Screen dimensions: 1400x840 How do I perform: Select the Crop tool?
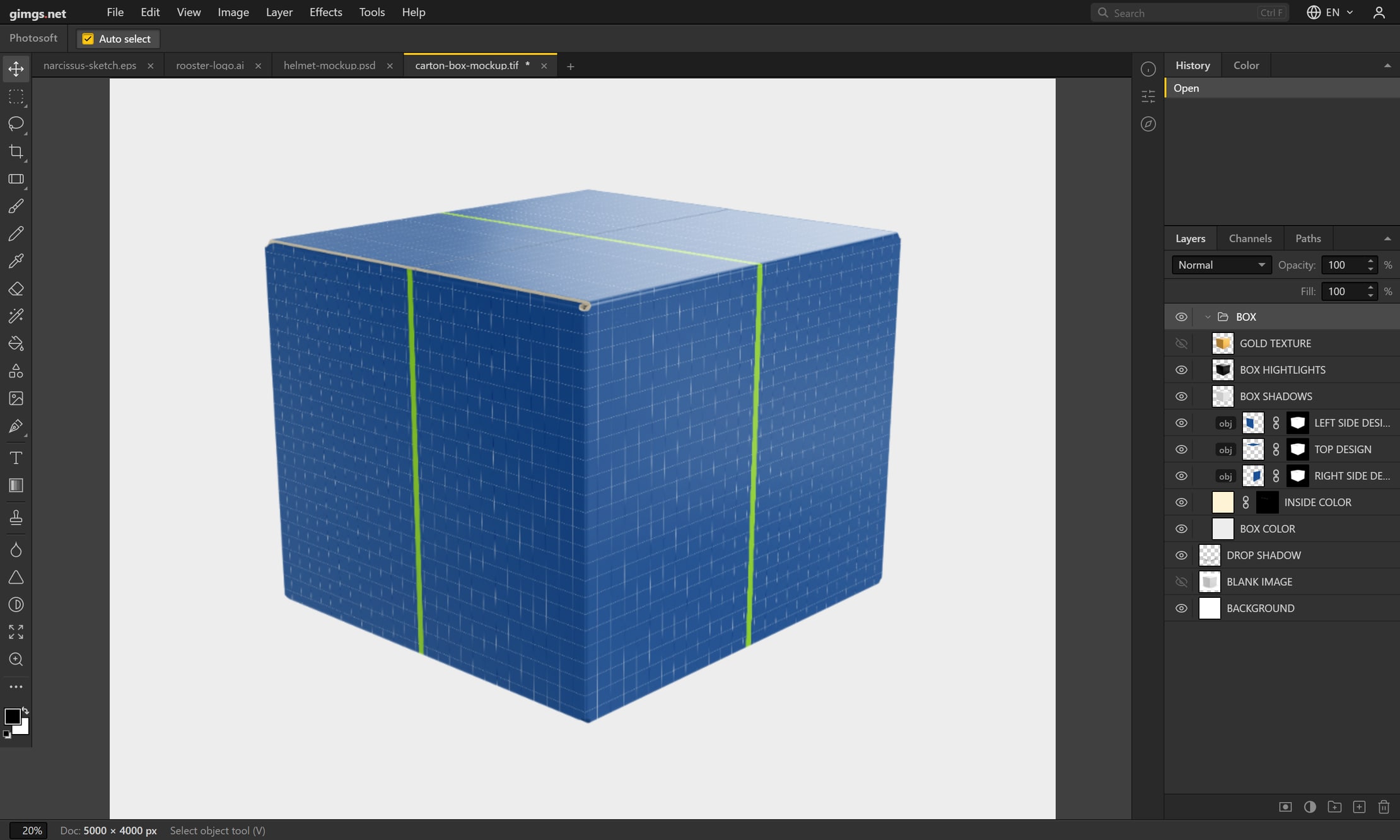[16, 151]
